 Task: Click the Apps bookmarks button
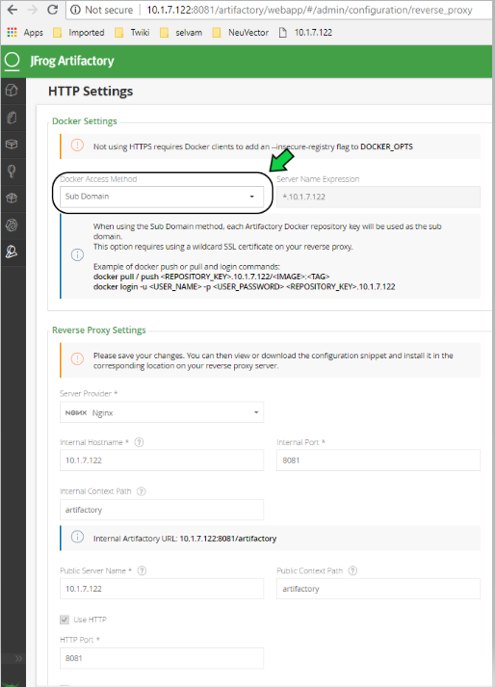[x=25, y=32]
